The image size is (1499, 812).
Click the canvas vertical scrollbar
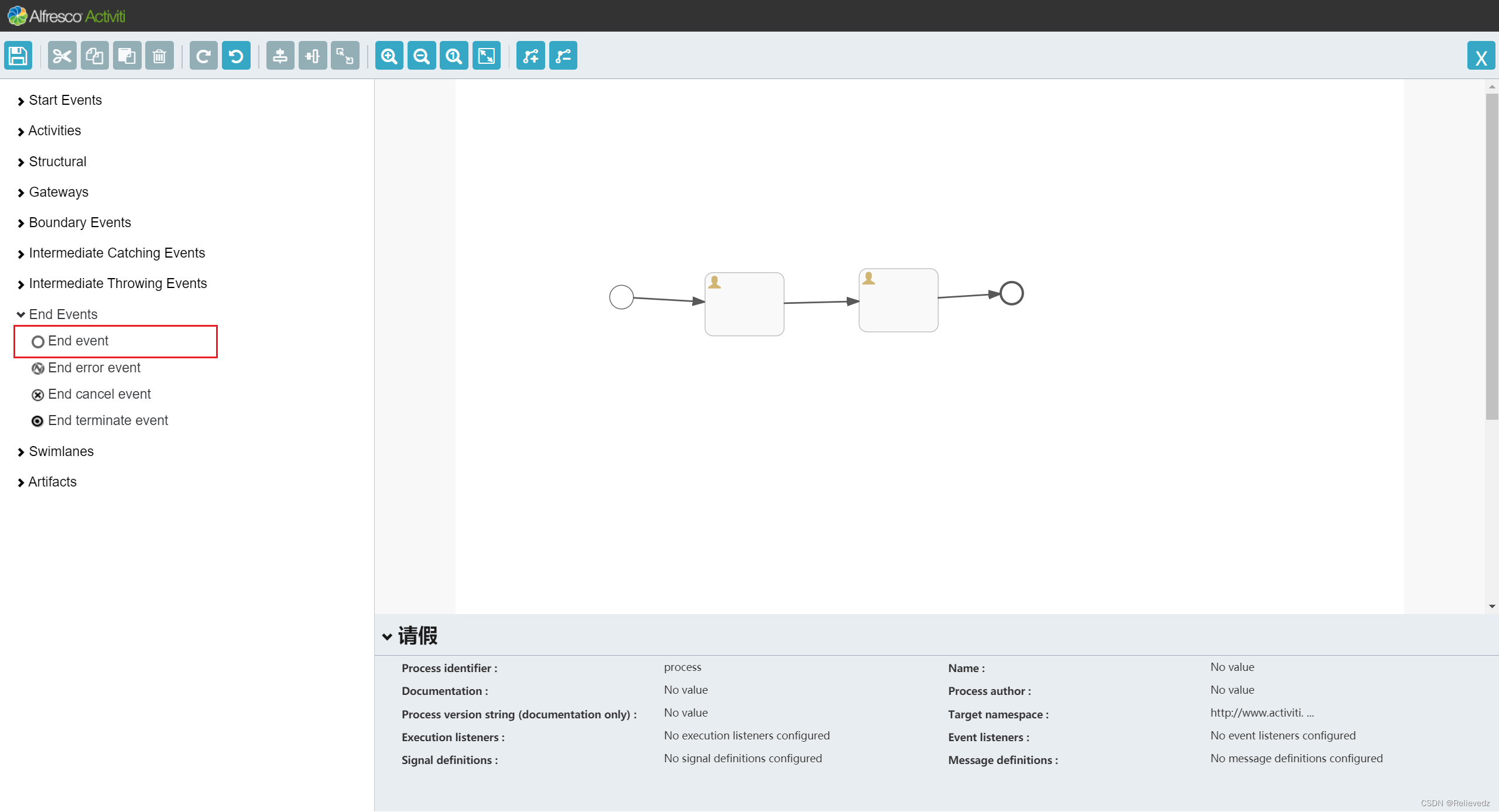(1491, 258)
